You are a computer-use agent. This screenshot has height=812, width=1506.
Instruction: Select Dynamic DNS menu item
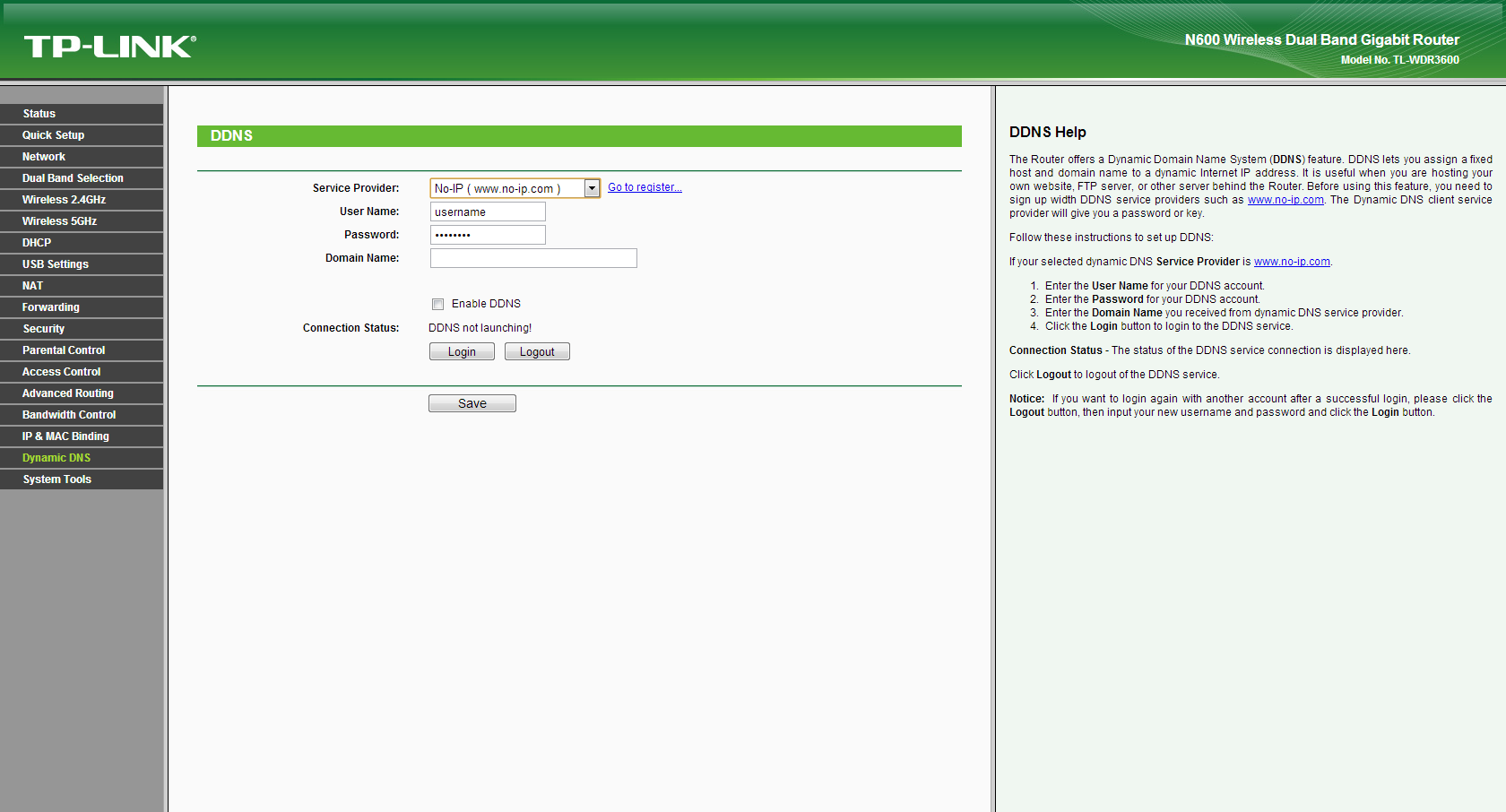click(82, 458)
